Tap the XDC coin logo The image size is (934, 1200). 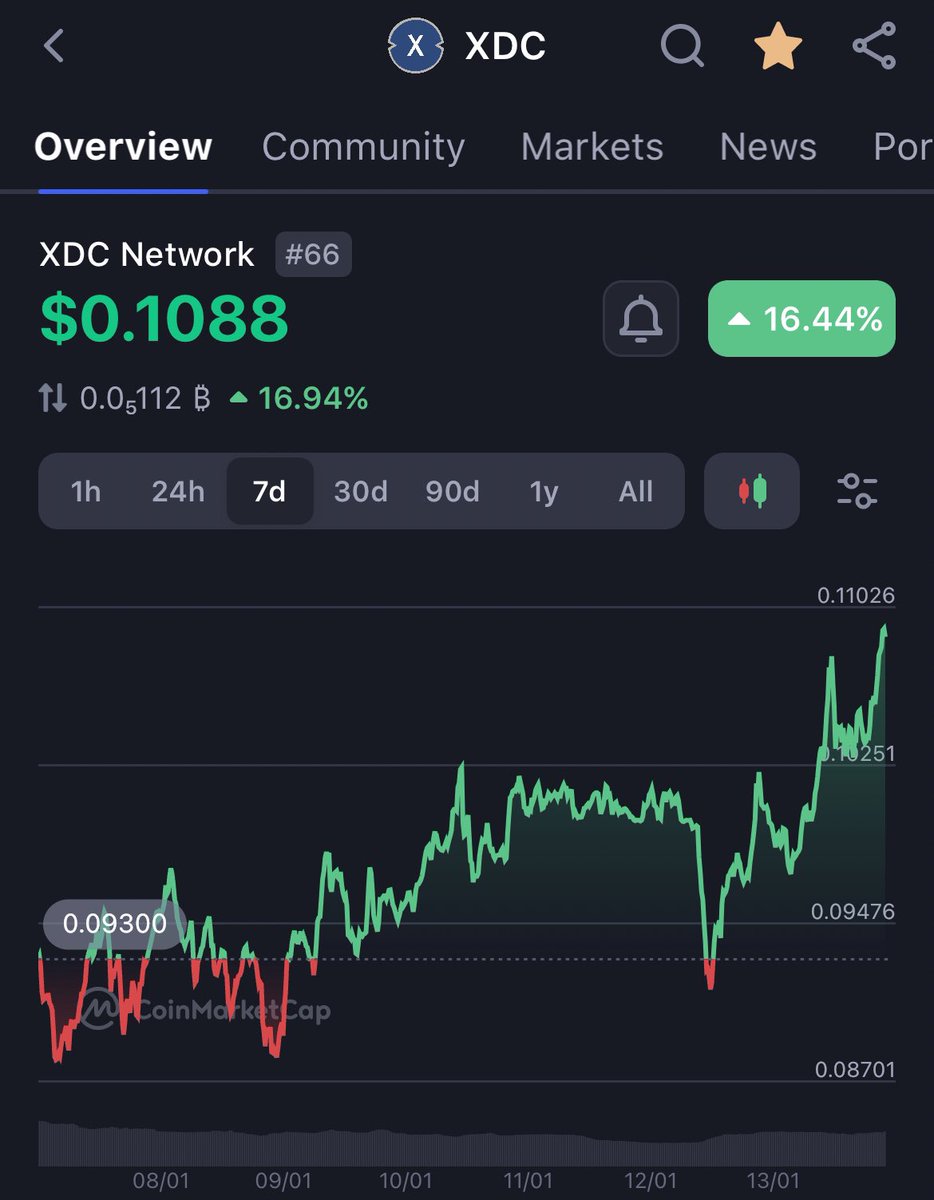(415, 47)
